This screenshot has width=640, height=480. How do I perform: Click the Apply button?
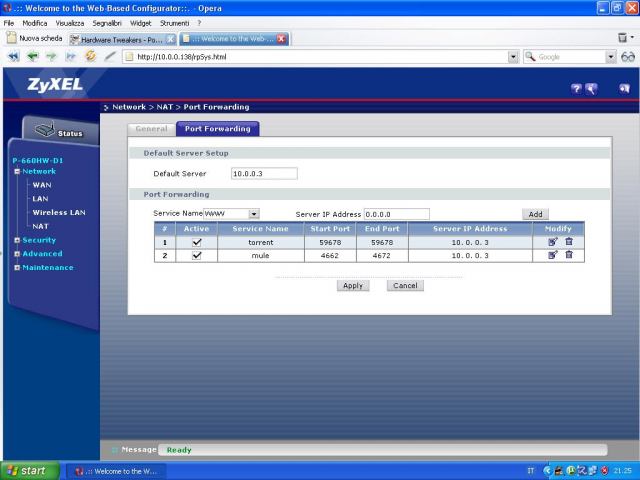point(352,285)
